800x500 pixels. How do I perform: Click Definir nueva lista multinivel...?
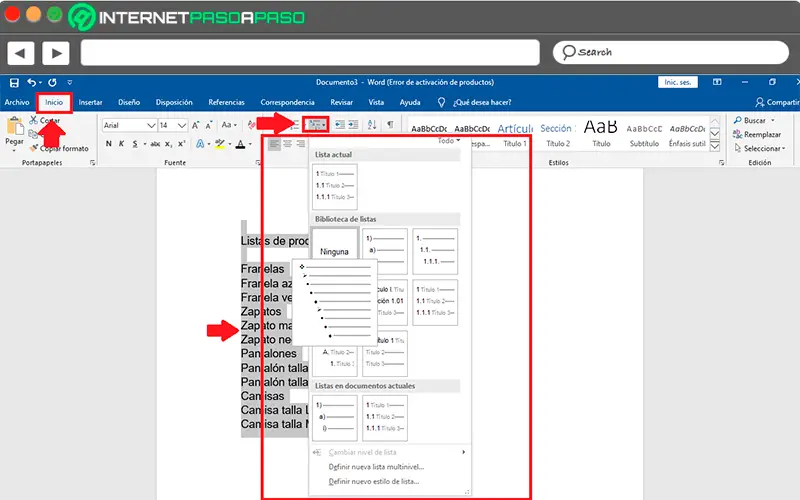pos(376,467)
